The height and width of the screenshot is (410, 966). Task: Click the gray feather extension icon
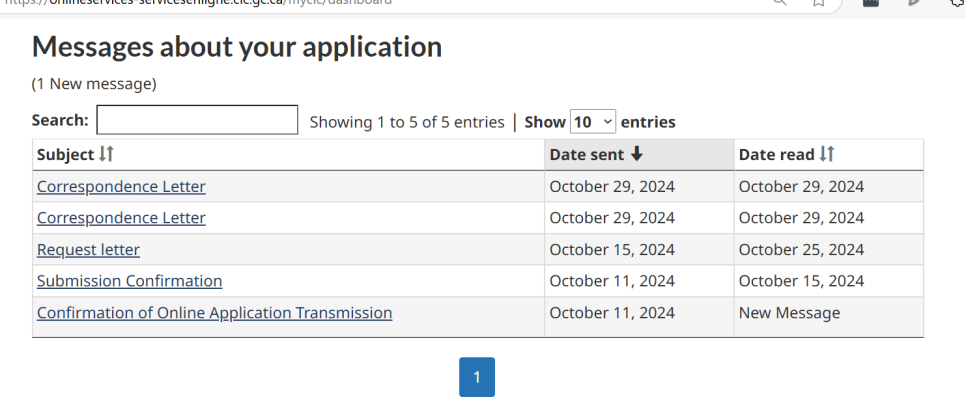pos(915,2)
